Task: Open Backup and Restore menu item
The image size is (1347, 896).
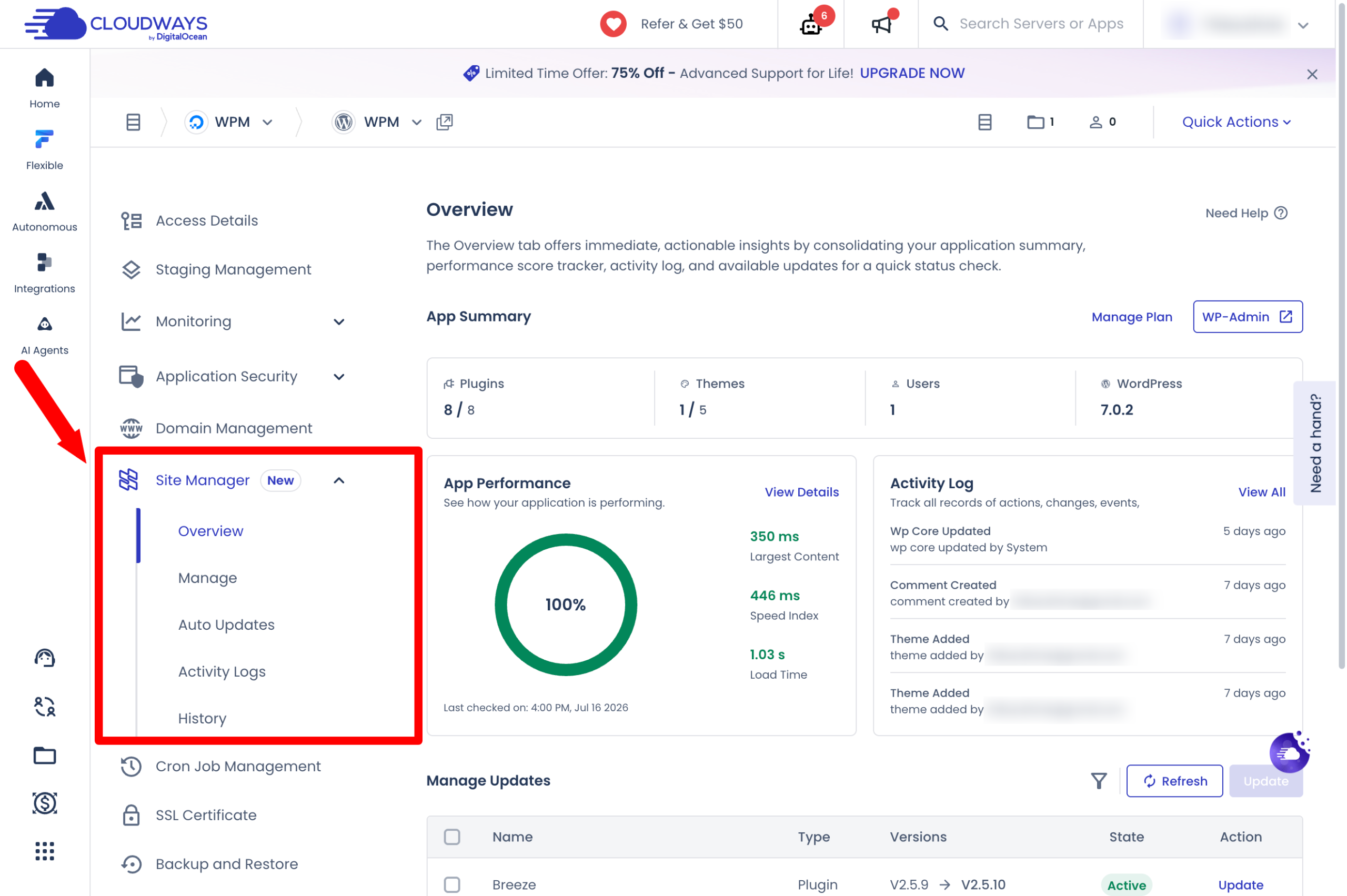Action: pos(227,864)
